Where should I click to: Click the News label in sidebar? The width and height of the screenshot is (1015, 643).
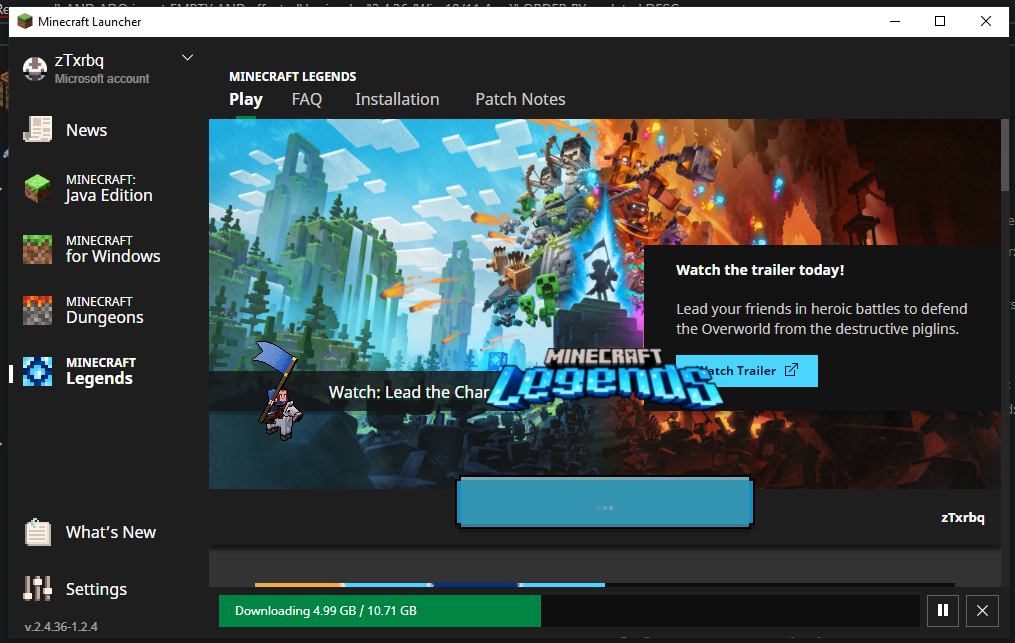tap(86, 130)
